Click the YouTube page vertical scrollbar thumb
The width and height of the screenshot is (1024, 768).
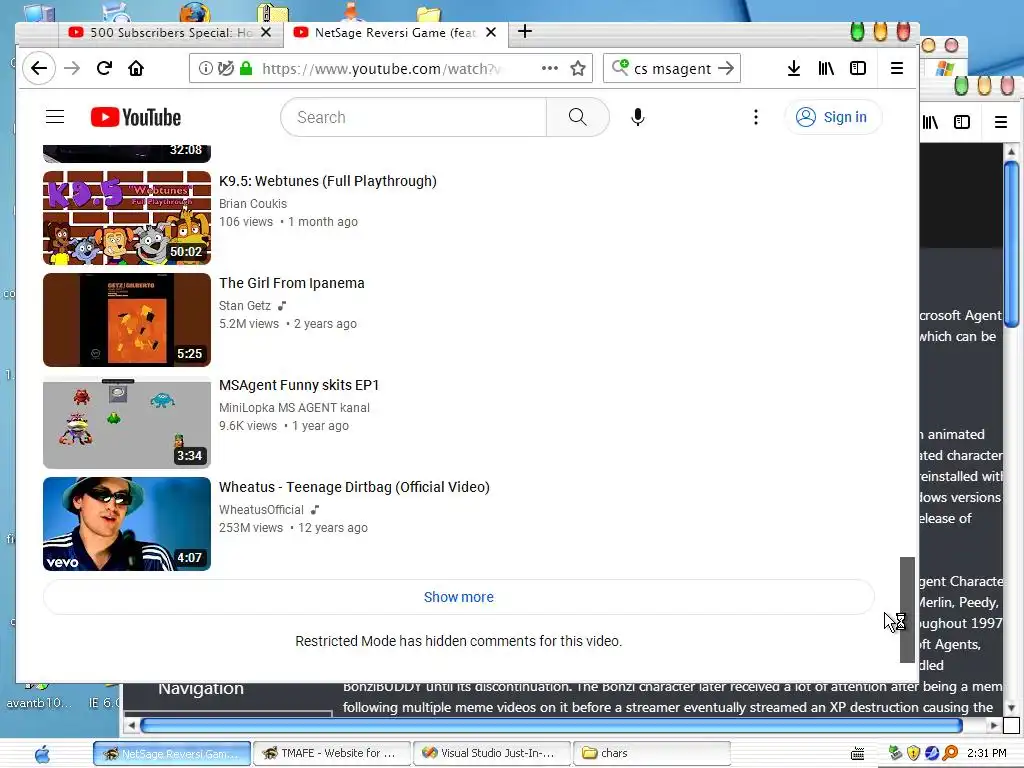click(907, 610)
